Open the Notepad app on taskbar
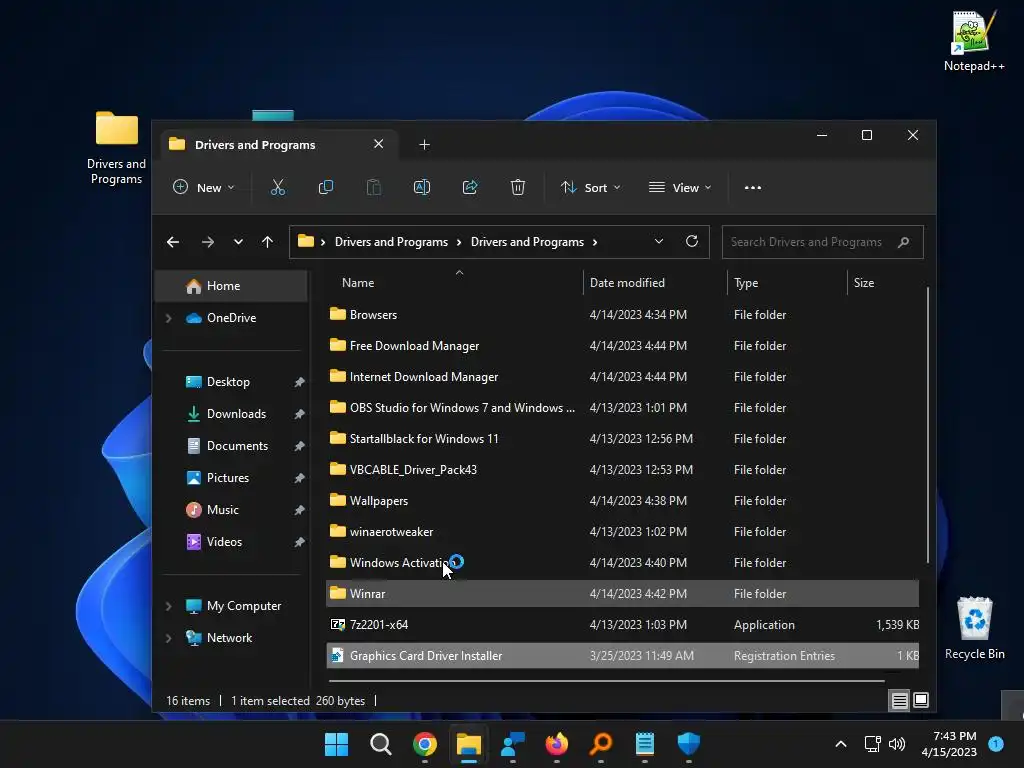1024x768 pixels. click(645, 744)
